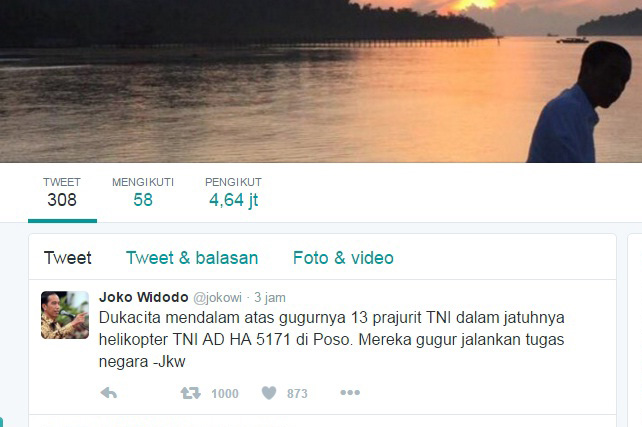Viewport: 642px width, 427px height.
Task: Switch to the Foto & video tab
Action: click(x=343, y=258)
